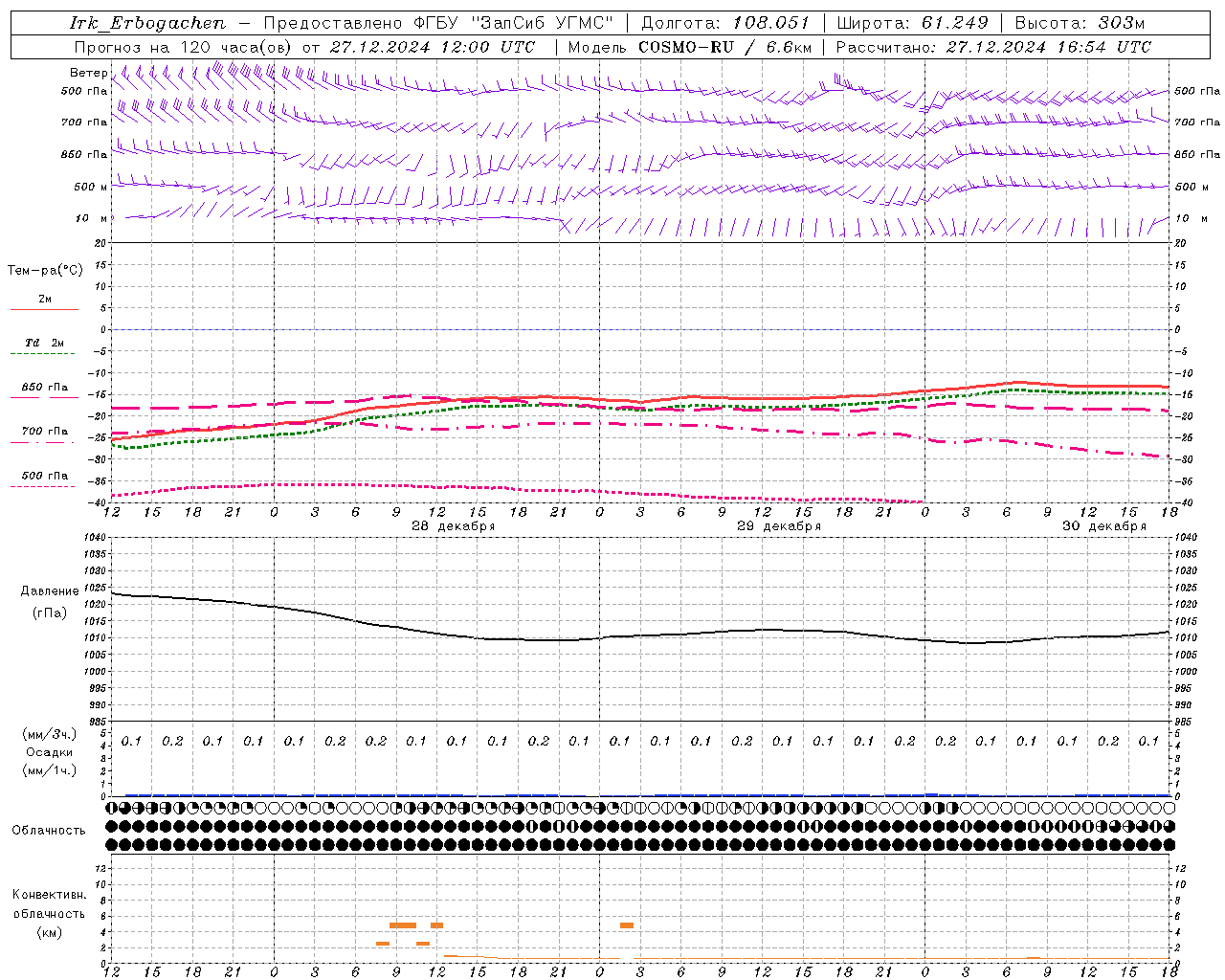This screenshot has width=1225, height=980.
Task: Click the longest orange convective cloud bar
Action: (403, 925)
